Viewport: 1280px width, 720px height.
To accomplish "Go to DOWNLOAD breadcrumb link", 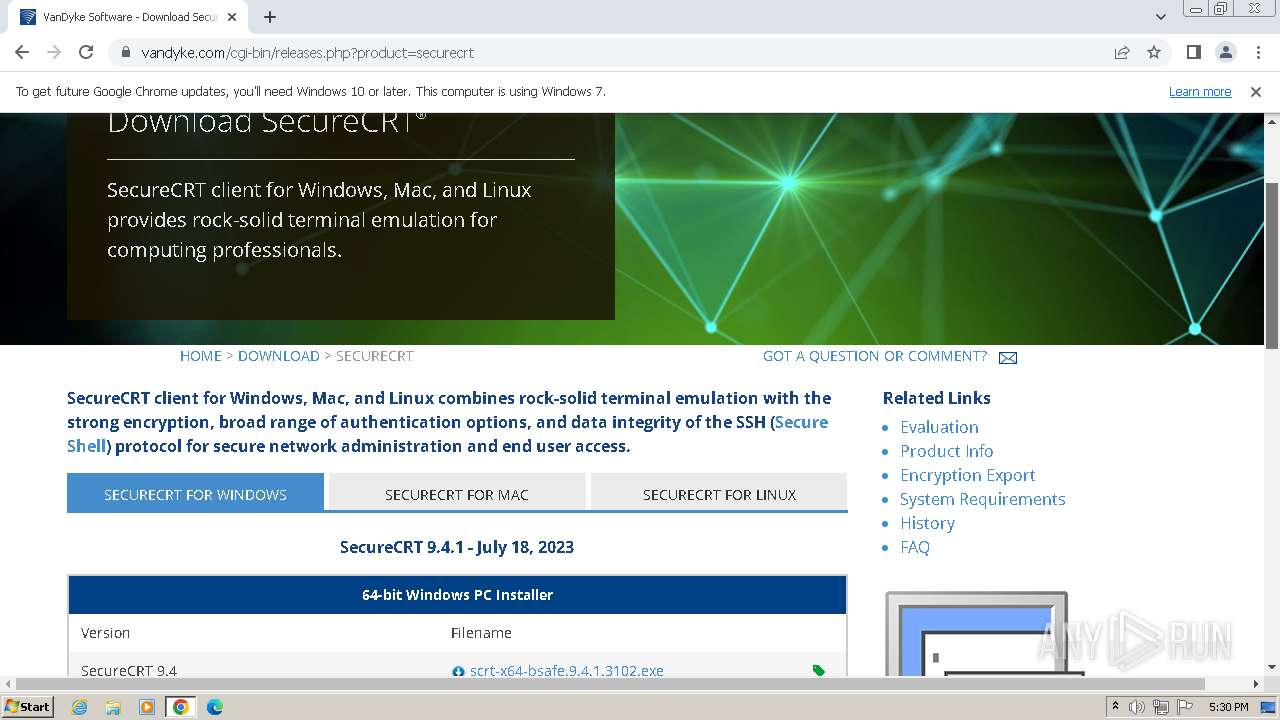I will click(279, 356).
